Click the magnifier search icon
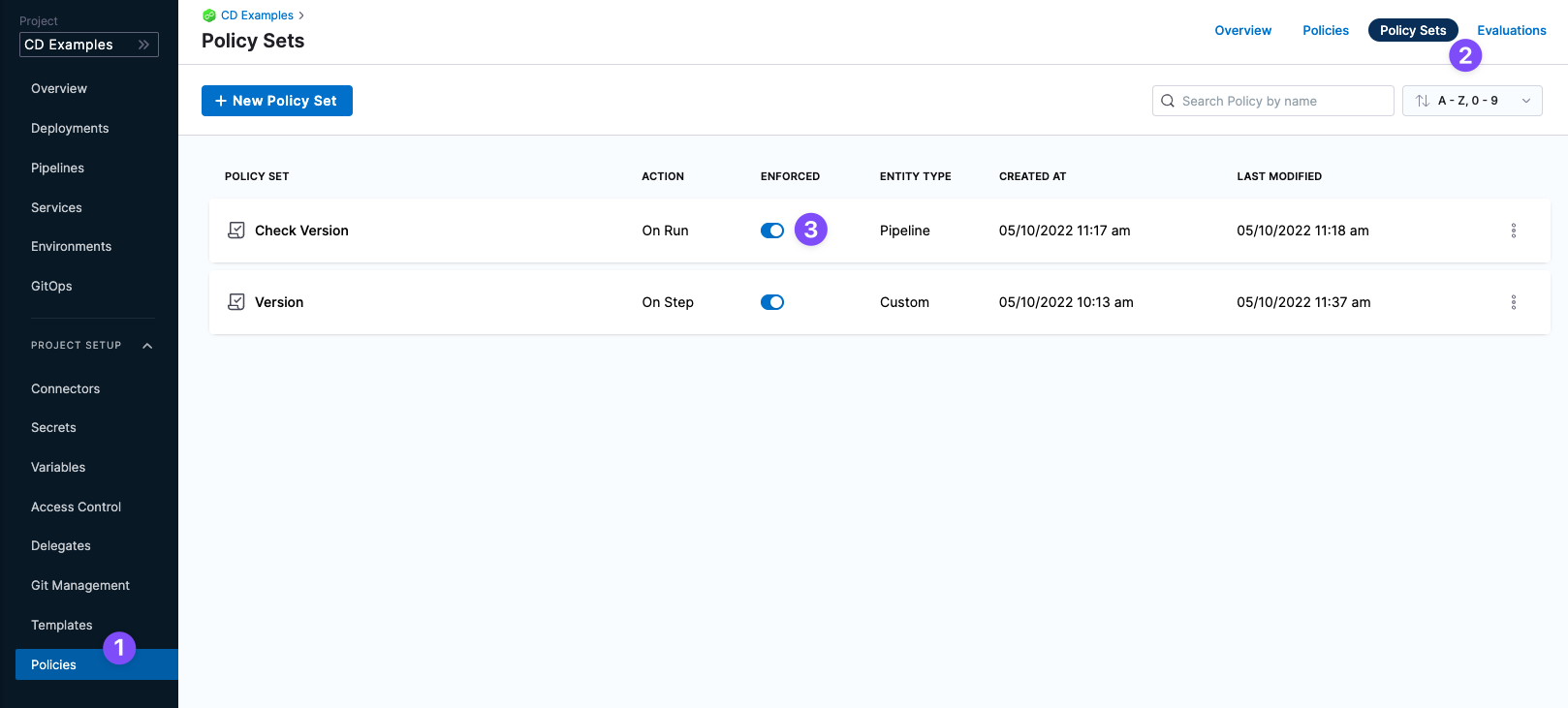 pos(1168,101)
